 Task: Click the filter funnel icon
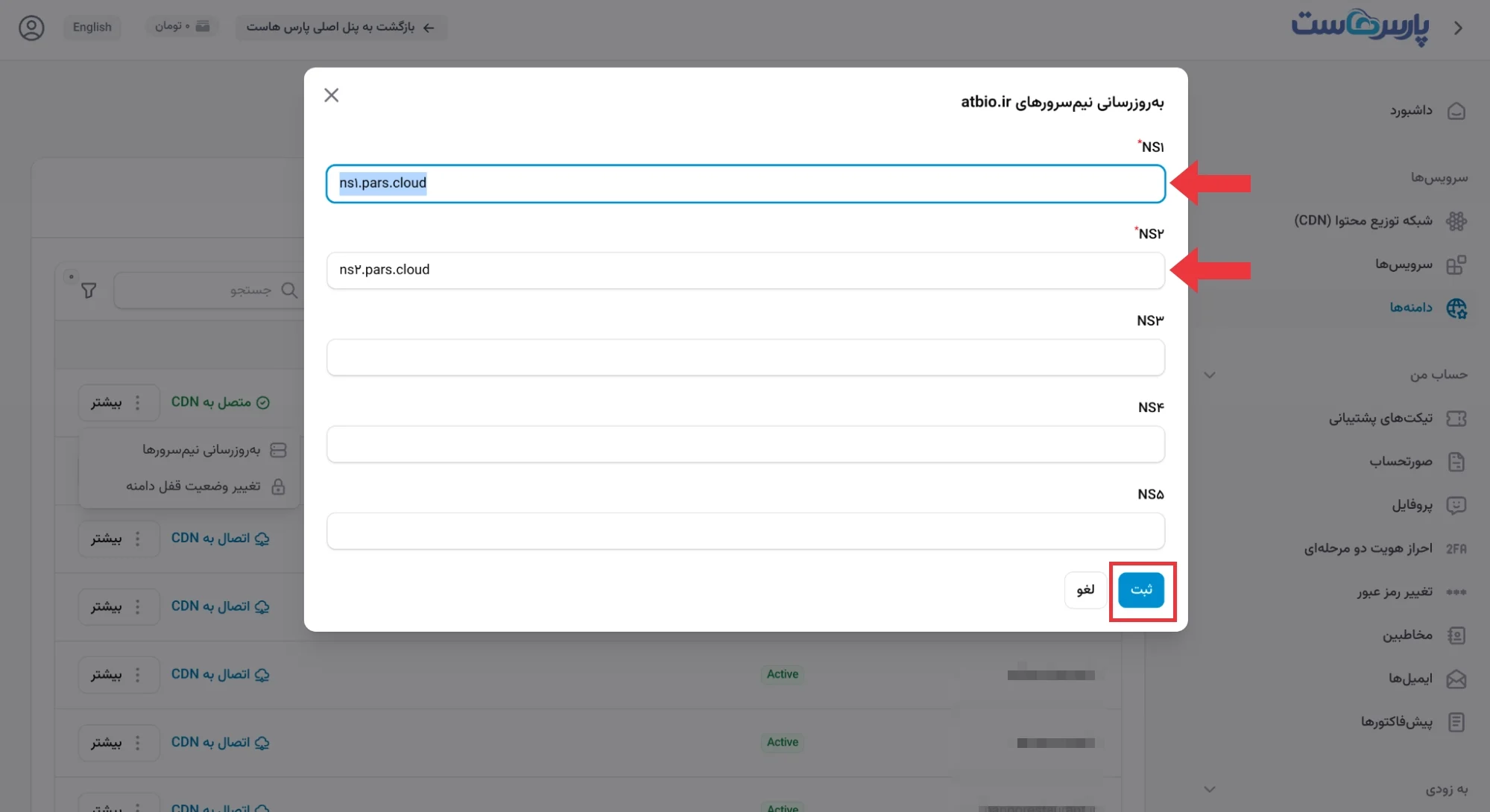coord(89,291)
